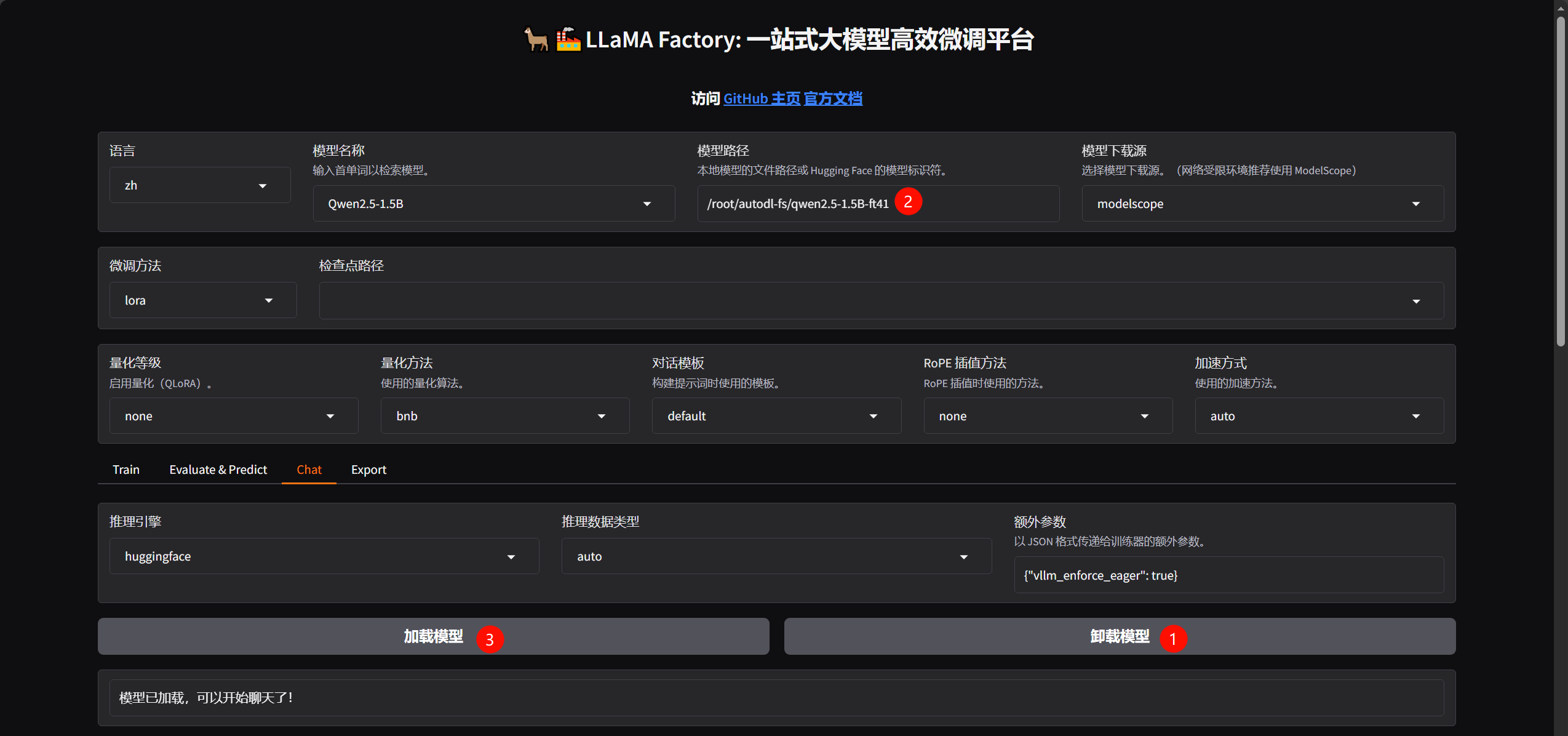Open the 推理引擎 huggingface dropdown
Screen dimensions: 1568x736
[x=324, y=556]
